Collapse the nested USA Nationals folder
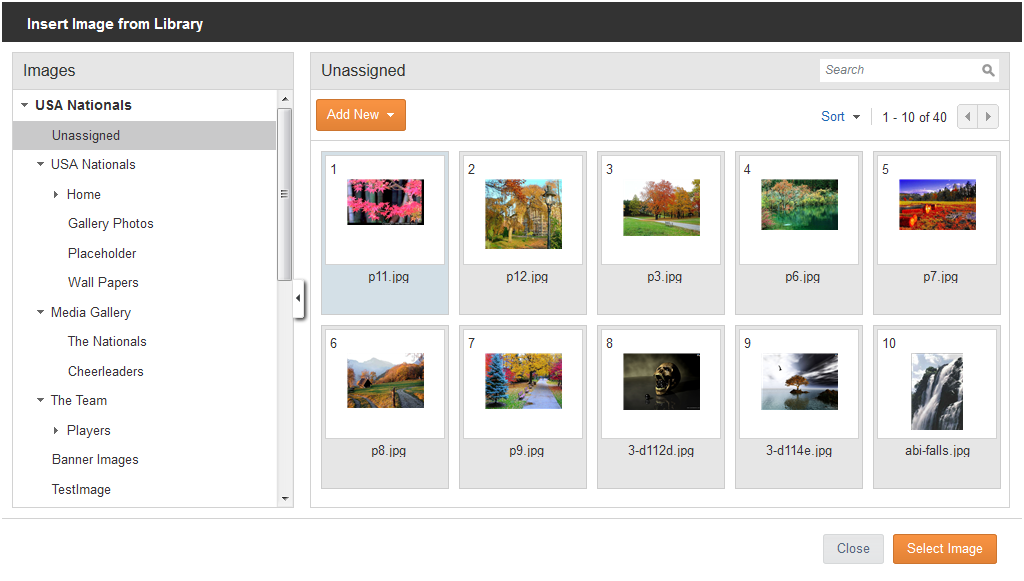The width and height of the screenshot is (1024, 581). [x=40, y=165]
